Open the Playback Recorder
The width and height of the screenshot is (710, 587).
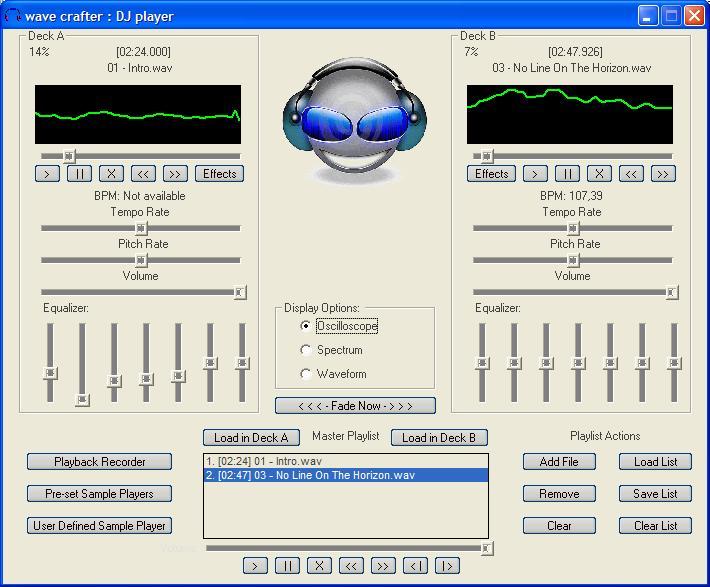100,462
